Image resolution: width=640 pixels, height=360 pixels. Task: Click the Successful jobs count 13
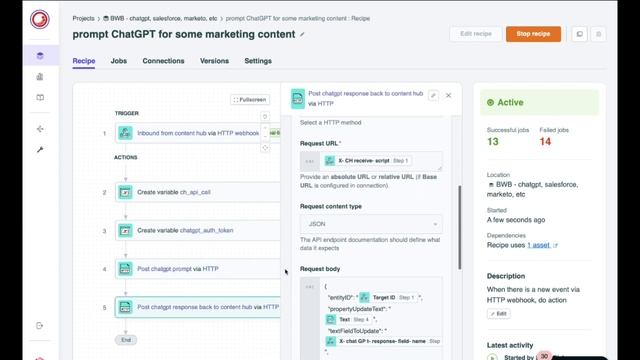(x=493, y=142)
